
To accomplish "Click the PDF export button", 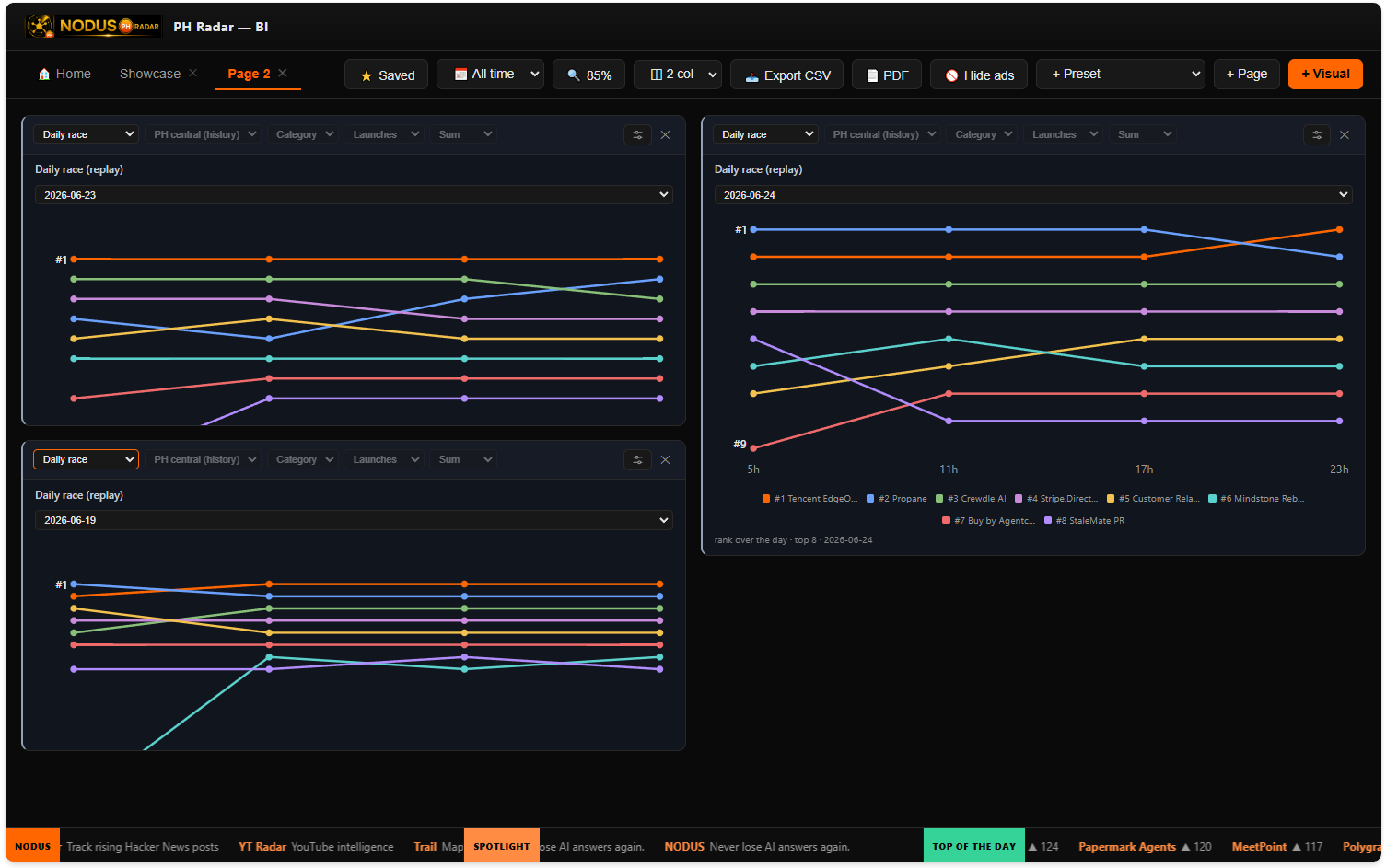I will [887, 75].
